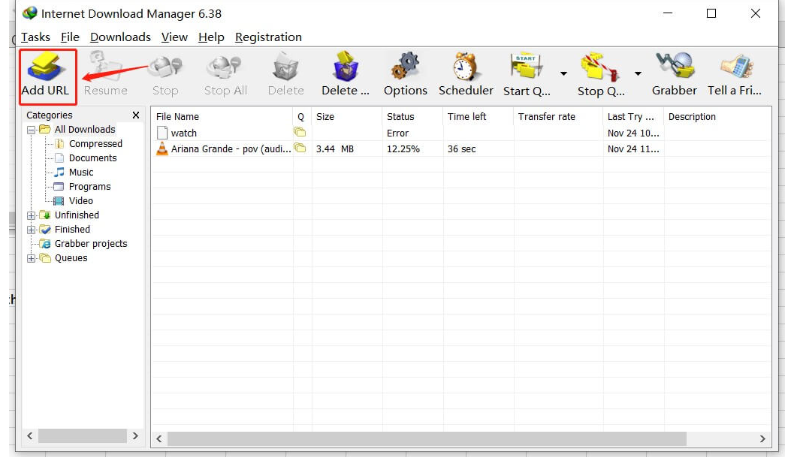The image size is (800, 457).
Task: Click the Start Queue toolbar icon
Action: pyautogui.click(x=526, y=67)
